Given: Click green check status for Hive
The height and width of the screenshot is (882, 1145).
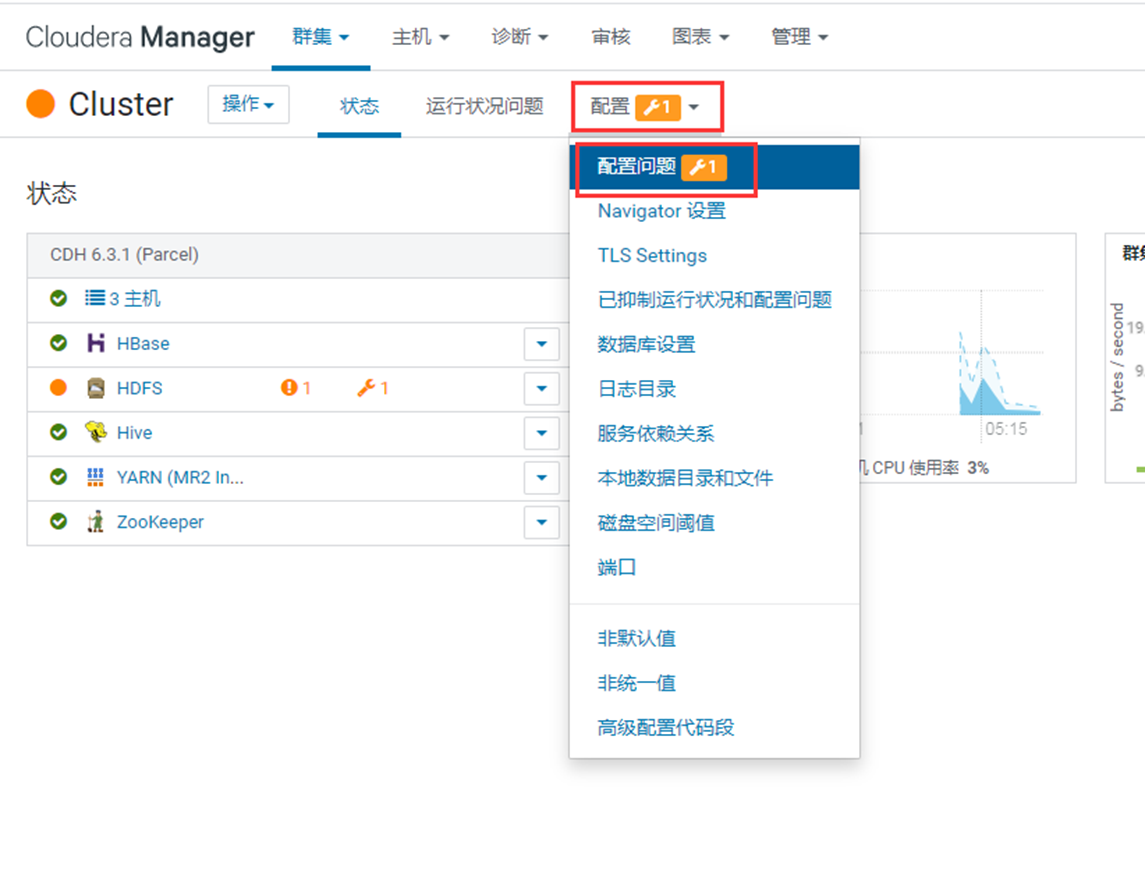Looking at the screenshot, I should pos(58,432).
